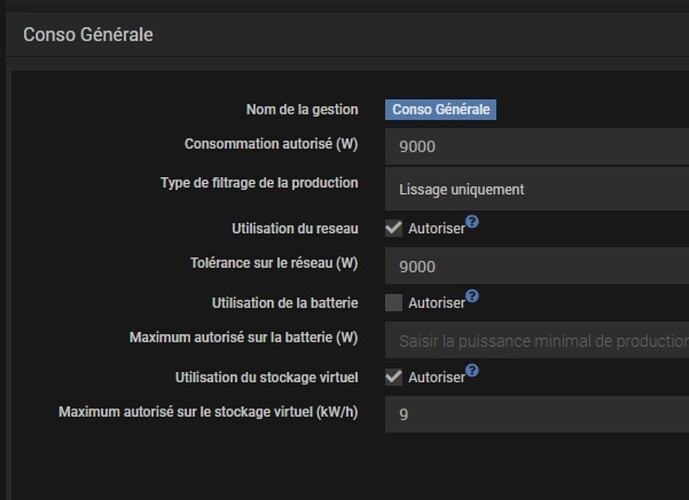Click Autoriser text beside Utilisation du stockage virtuel
689x500 pixels.
[436, 377]
